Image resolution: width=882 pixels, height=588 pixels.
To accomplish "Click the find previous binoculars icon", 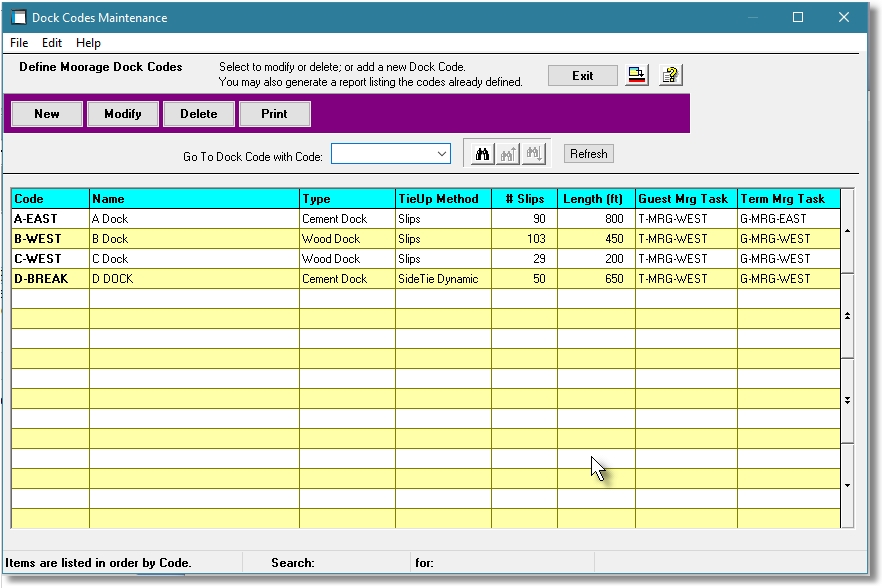I will click(508, 154).
